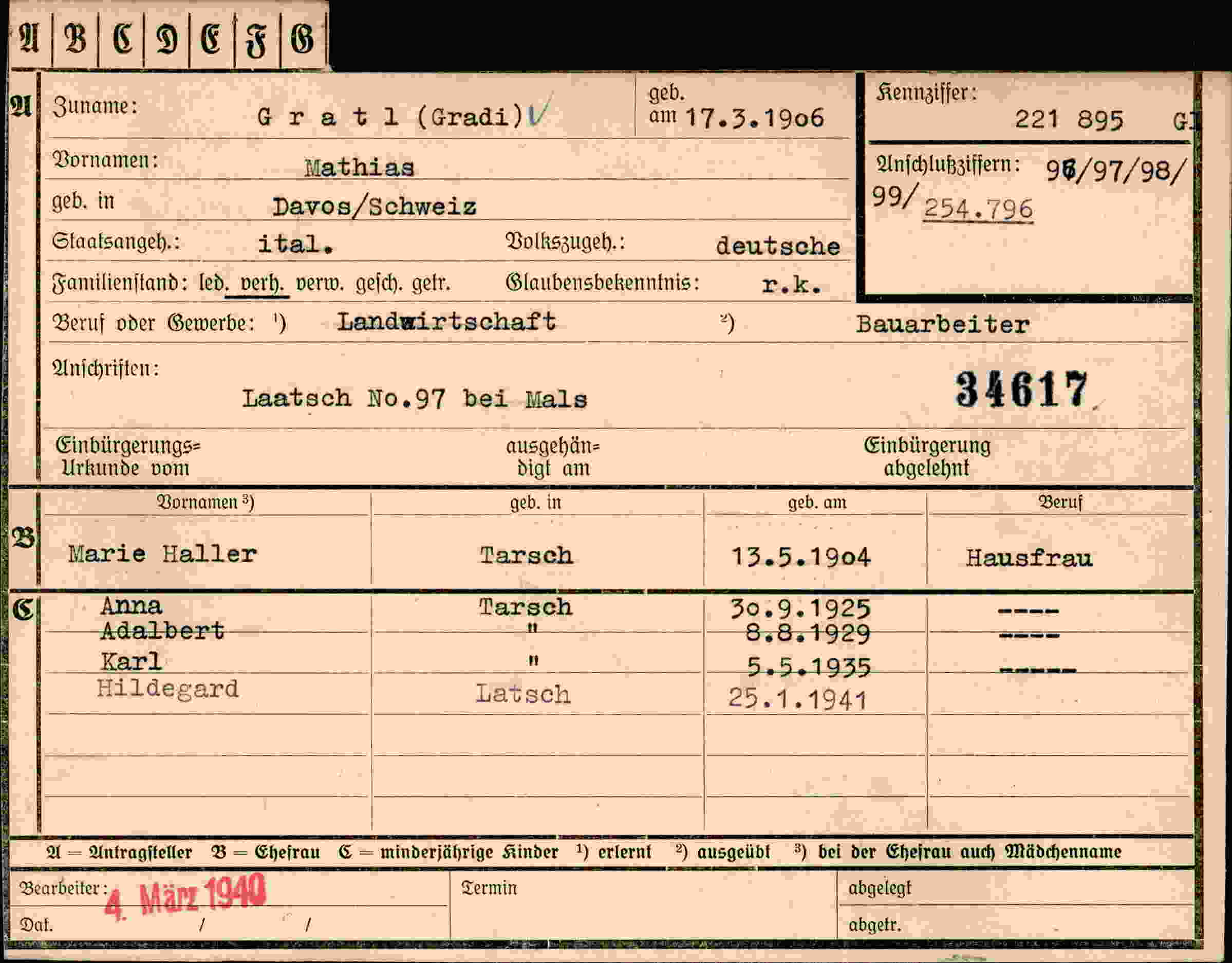Click the child name 'Anna'

[132, 606]
